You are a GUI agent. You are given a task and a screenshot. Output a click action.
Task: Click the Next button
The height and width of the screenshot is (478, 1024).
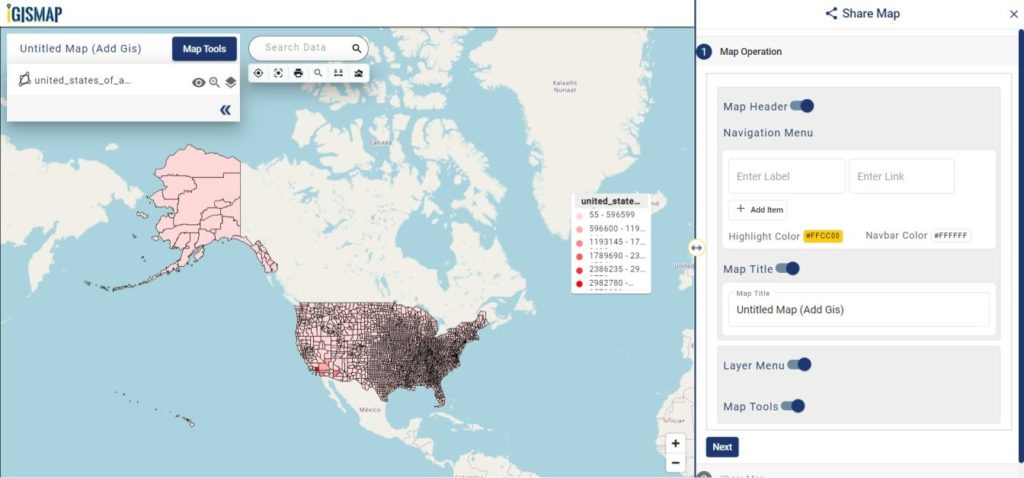[x=722, y=447]
